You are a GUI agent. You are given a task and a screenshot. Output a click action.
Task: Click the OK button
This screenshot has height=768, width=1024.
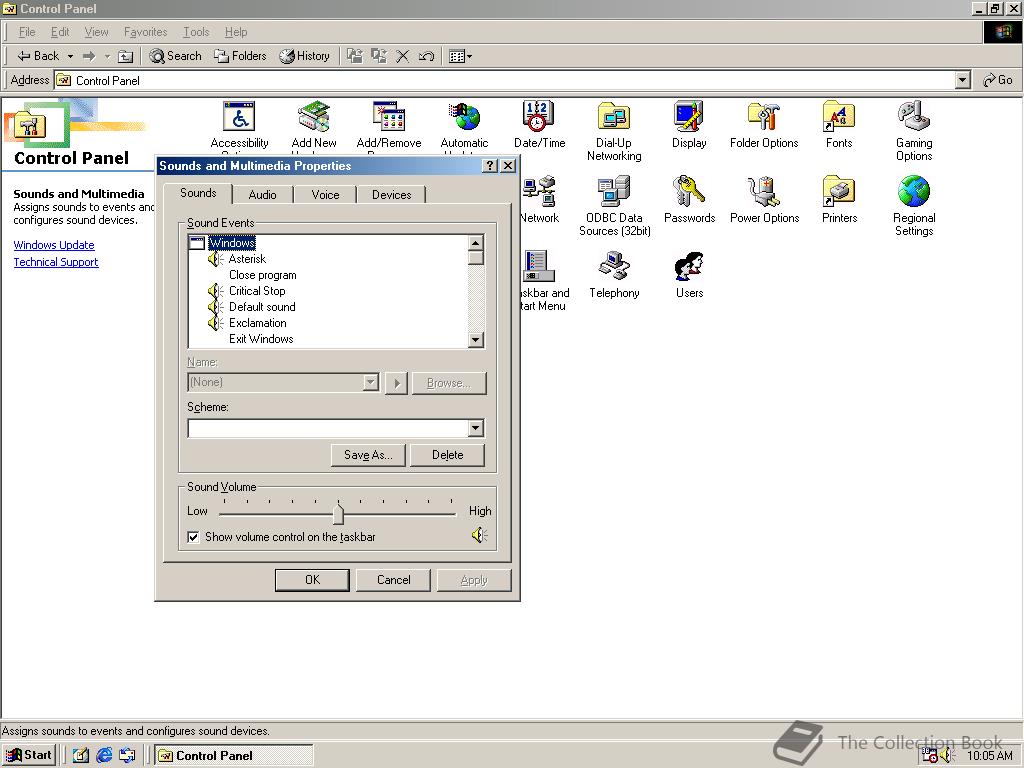312,580
